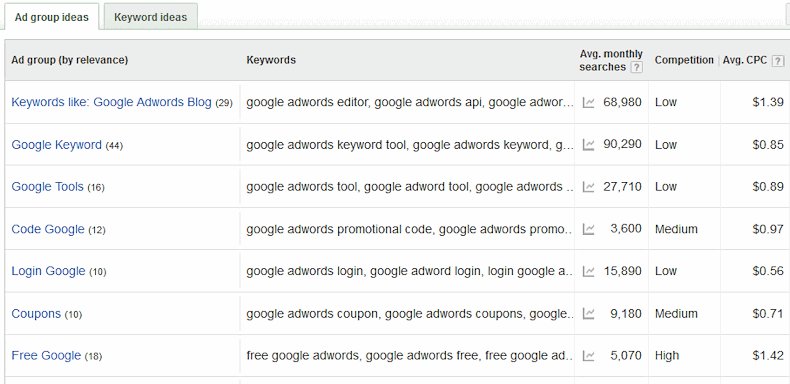This screenshot has width=790, height=384.
Task: Click the 15,890 monthly searches value
Action: click(622, 271)
